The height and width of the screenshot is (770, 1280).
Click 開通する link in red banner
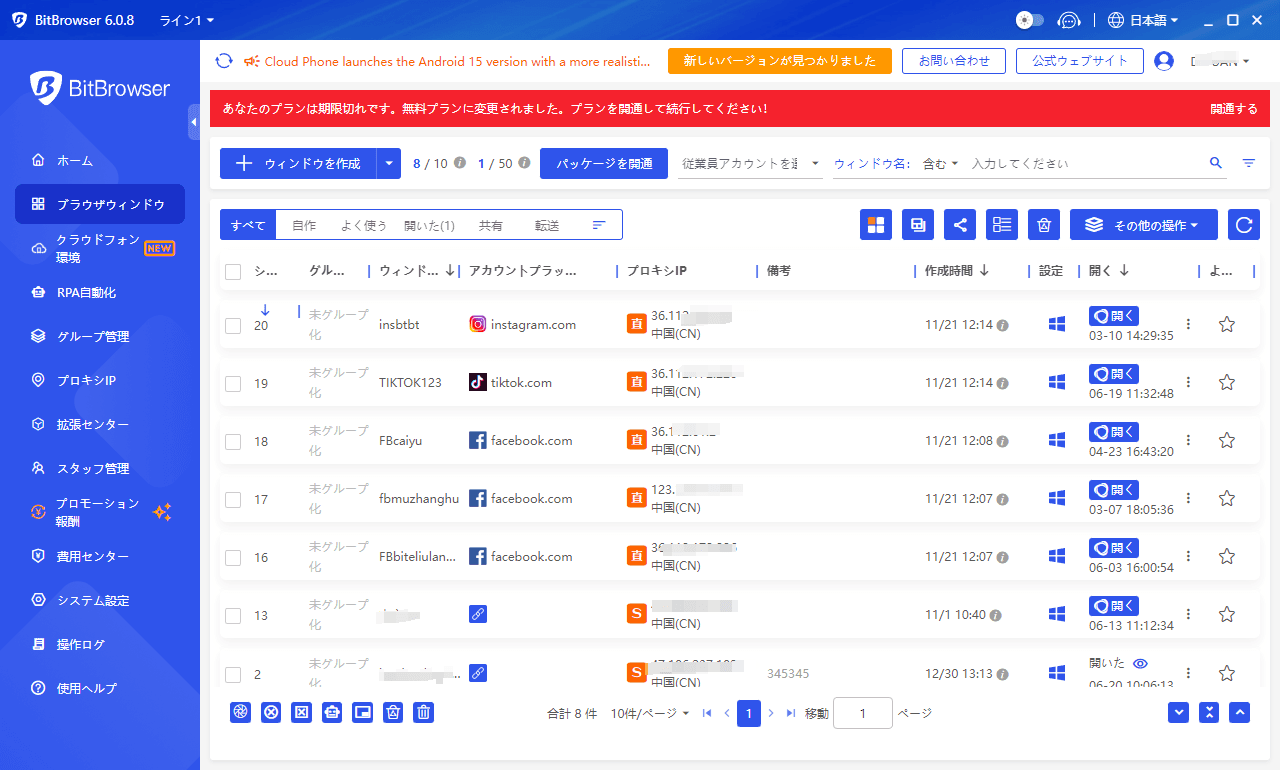(1234, 108)
